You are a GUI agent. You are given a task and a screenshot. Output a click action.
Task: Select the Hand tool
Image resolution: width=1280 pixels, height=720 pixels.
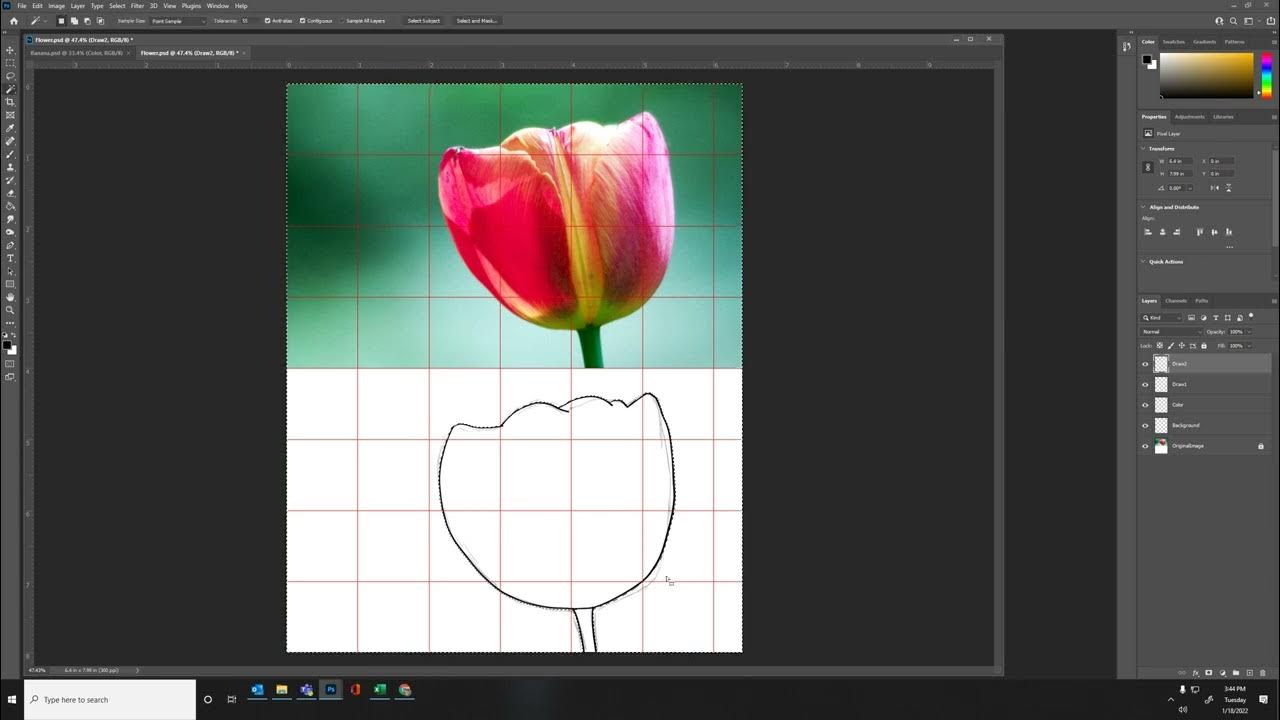point(11,297)
